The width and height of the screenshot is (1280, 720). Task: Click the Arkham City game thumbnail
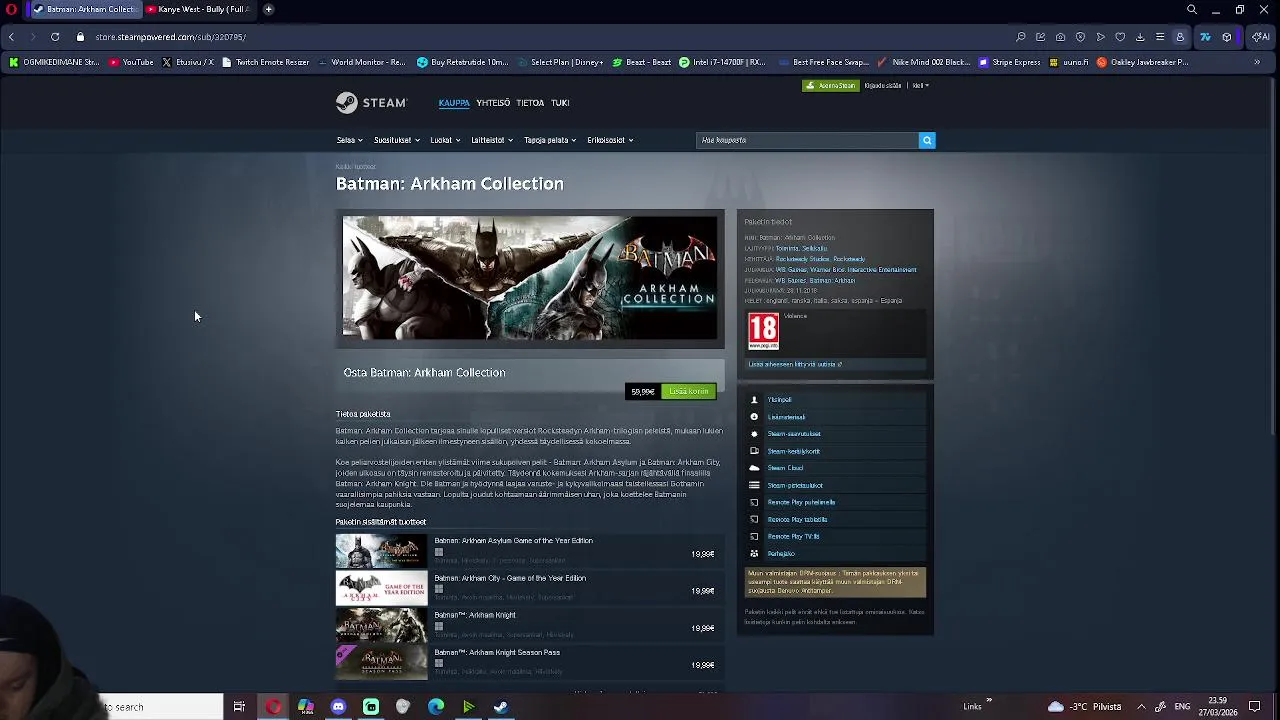tap(381, 588)
